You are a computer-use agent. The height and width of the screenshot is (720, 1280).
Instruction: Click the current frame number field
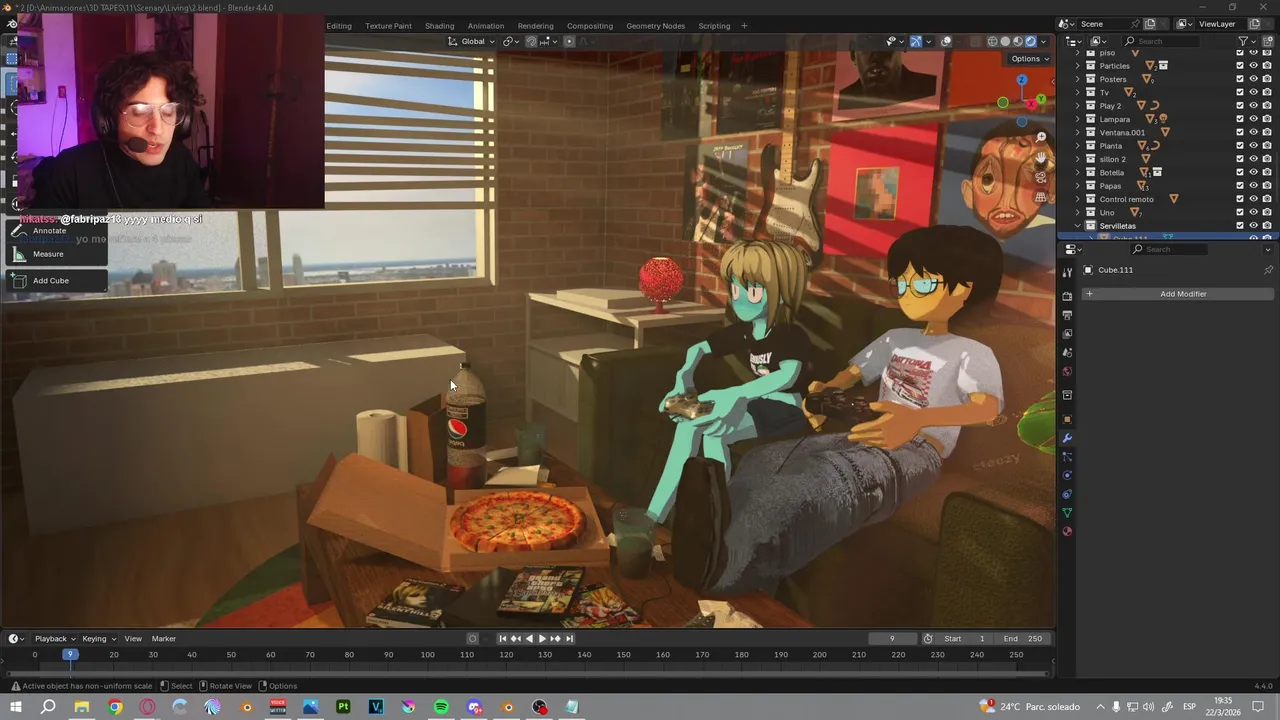[x=892, y=639]
